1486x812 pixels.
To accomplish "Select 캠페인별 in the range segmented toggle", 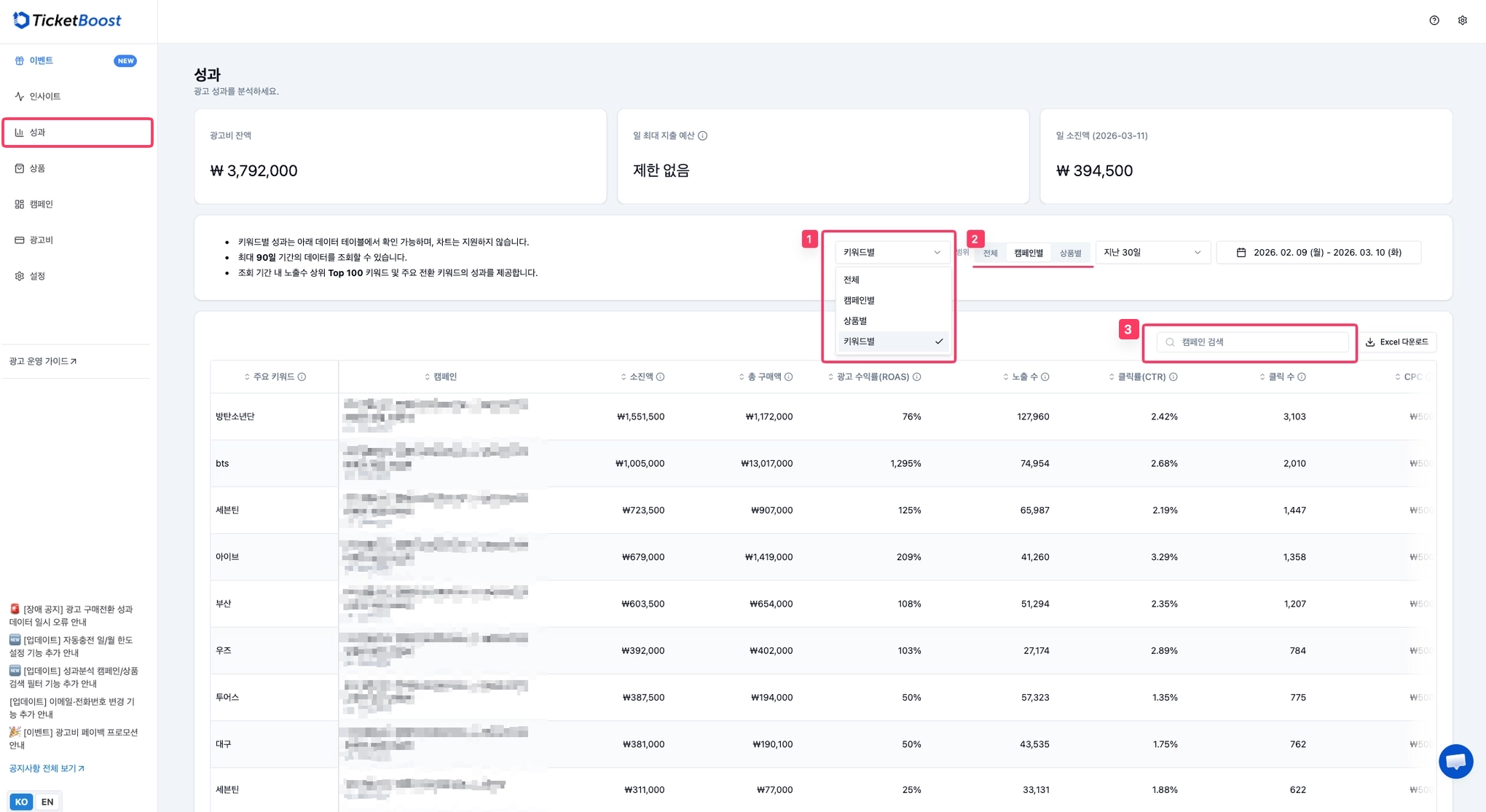I will [x=1028, y=253].
